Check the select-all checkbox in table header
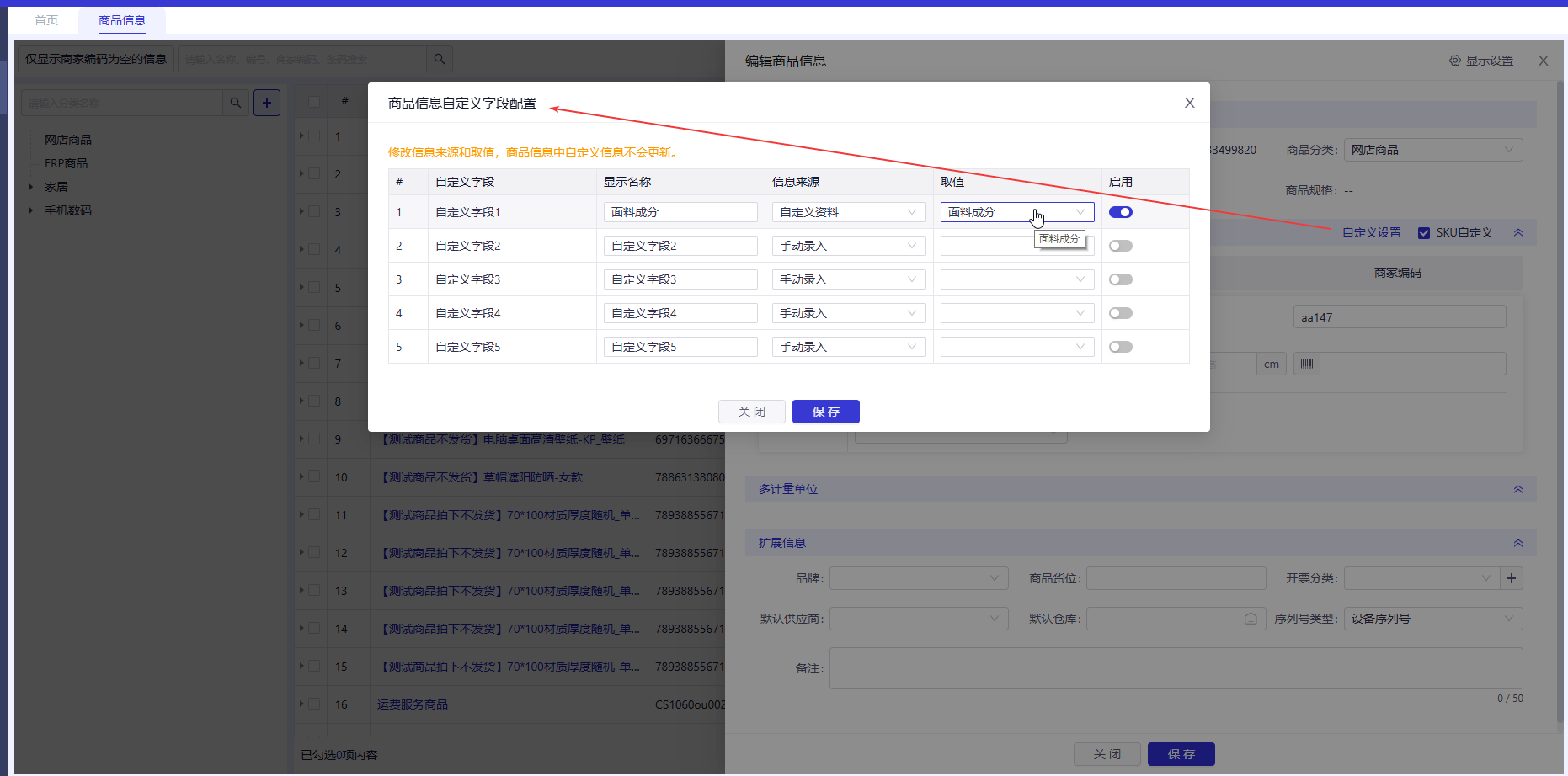This screenshot has height=776, width=1568. pos(314,102)
